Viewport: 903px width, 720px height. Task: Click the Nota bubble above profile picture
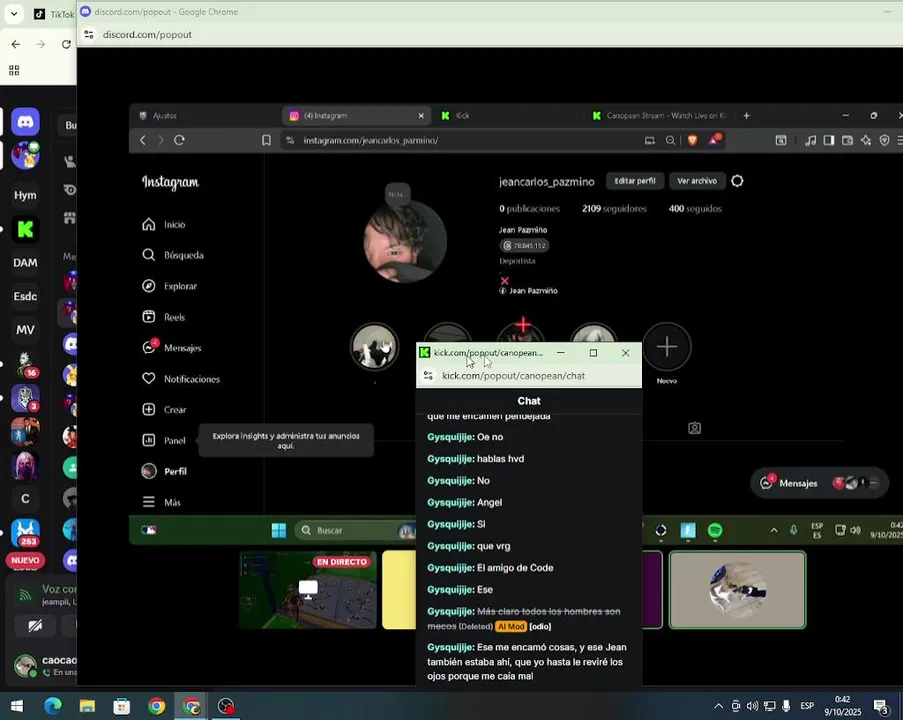pyautogui.click(x=397, y=194)
